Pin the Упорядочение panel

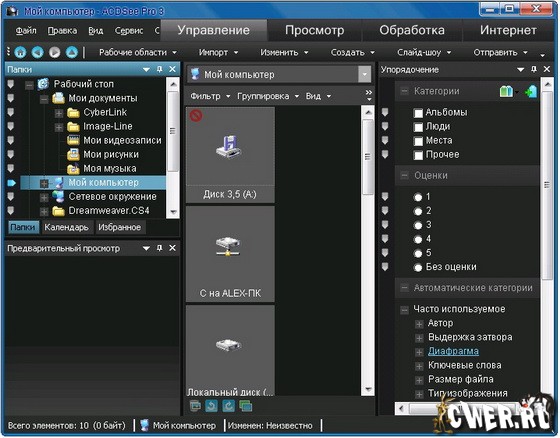tap(534, 69)
